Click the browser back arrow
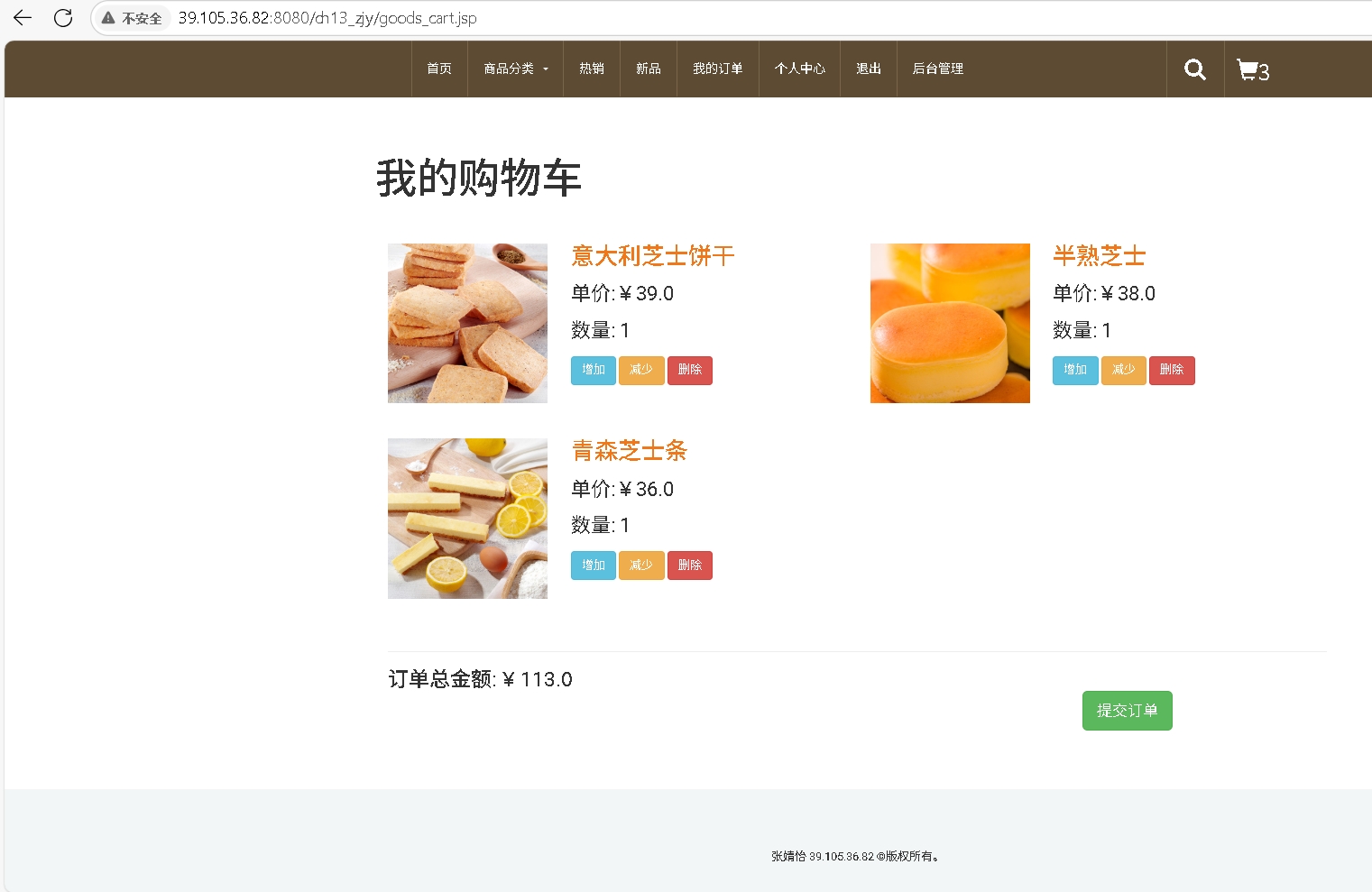 click(x=23, y=18)
